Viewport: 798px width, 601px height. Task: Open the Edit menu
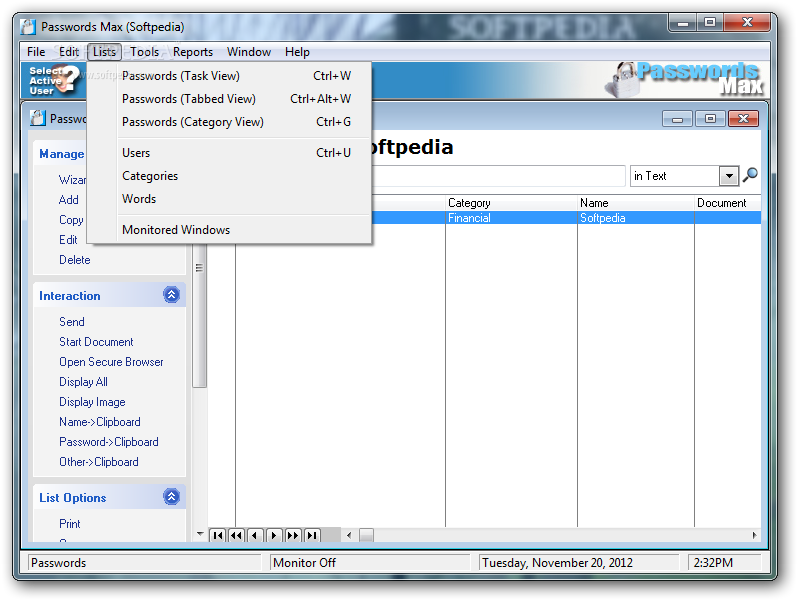69,52
